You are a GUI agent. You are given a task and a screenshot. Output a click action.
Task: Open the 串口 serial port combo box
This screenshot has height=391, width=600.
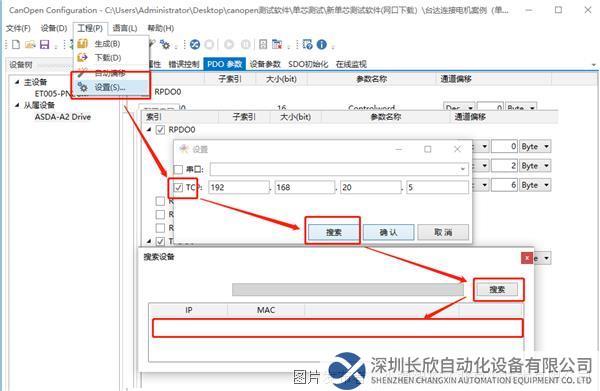click(x=339, y=169)
